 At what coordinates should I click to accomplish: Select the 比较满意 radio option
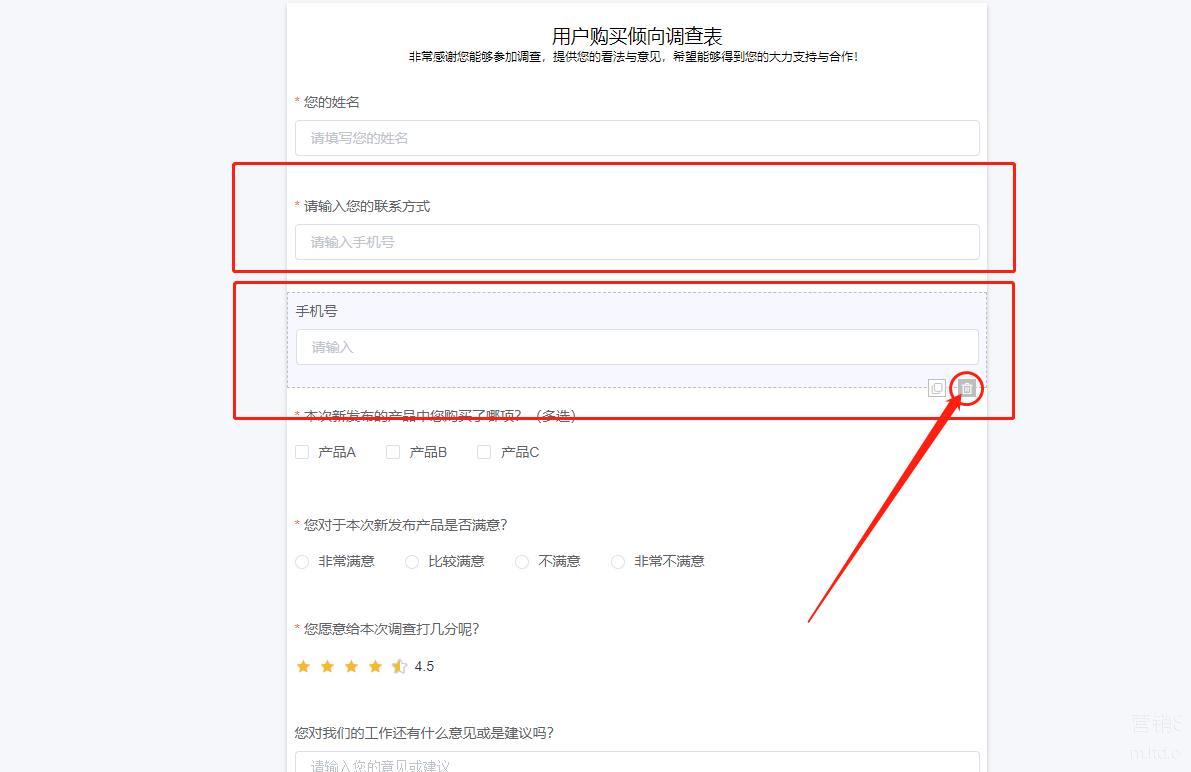point(412,562)
